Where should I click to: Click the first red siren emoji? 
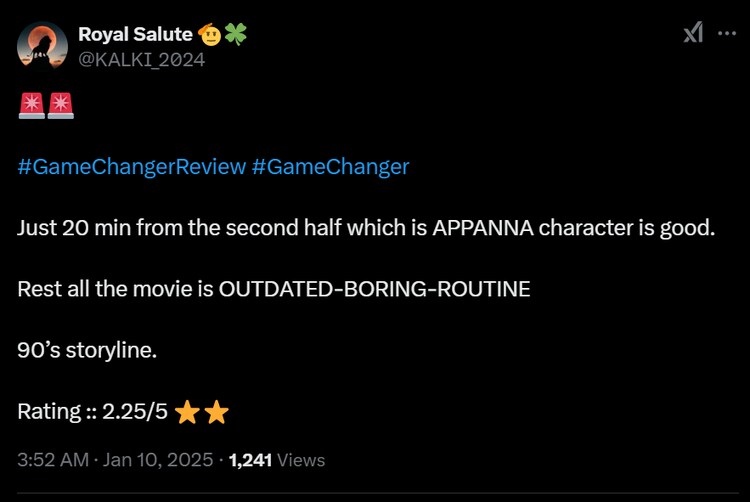pyautogui.click(x=32, y=105)
